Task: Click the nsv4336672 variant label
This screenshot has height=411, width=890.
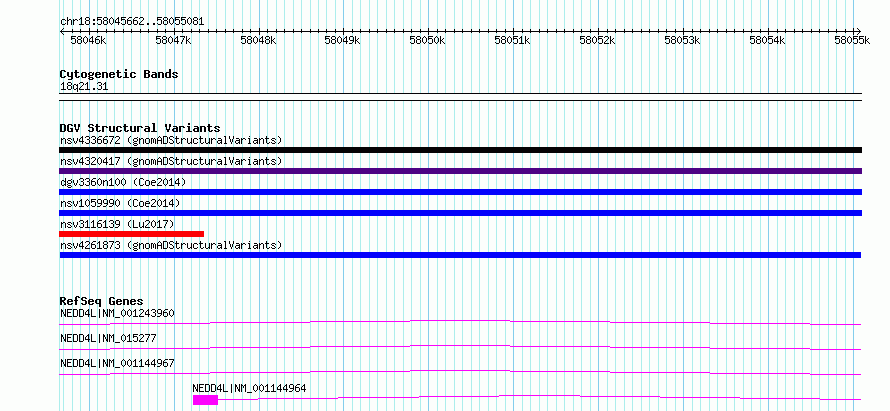Action: click(x=171, y=140)
